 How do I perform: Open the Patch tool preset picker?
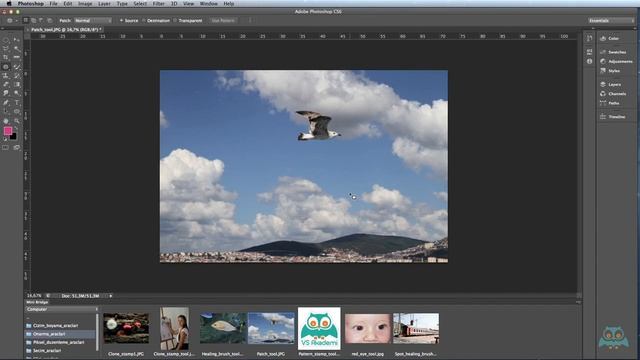point(11,20)
